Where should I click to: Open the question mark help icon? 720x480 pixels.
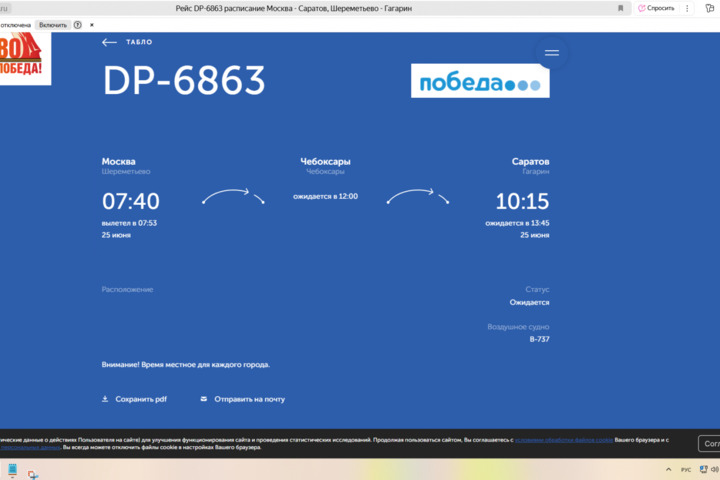[x=78, y=25]
